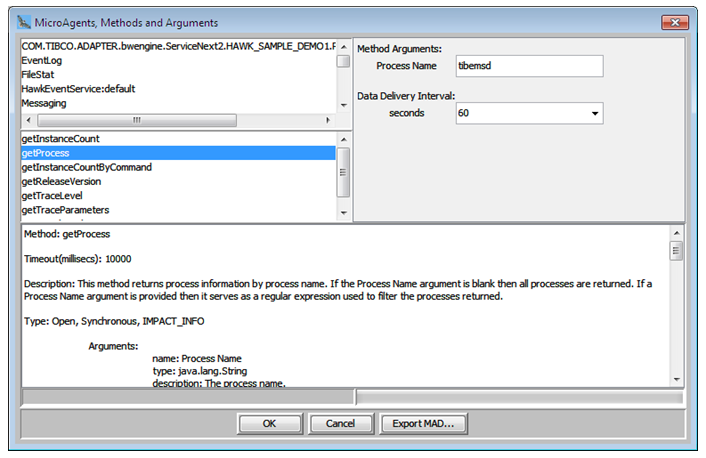Open the seconds interval dropdown
706x458 pixels.
(x=595, y=113)
